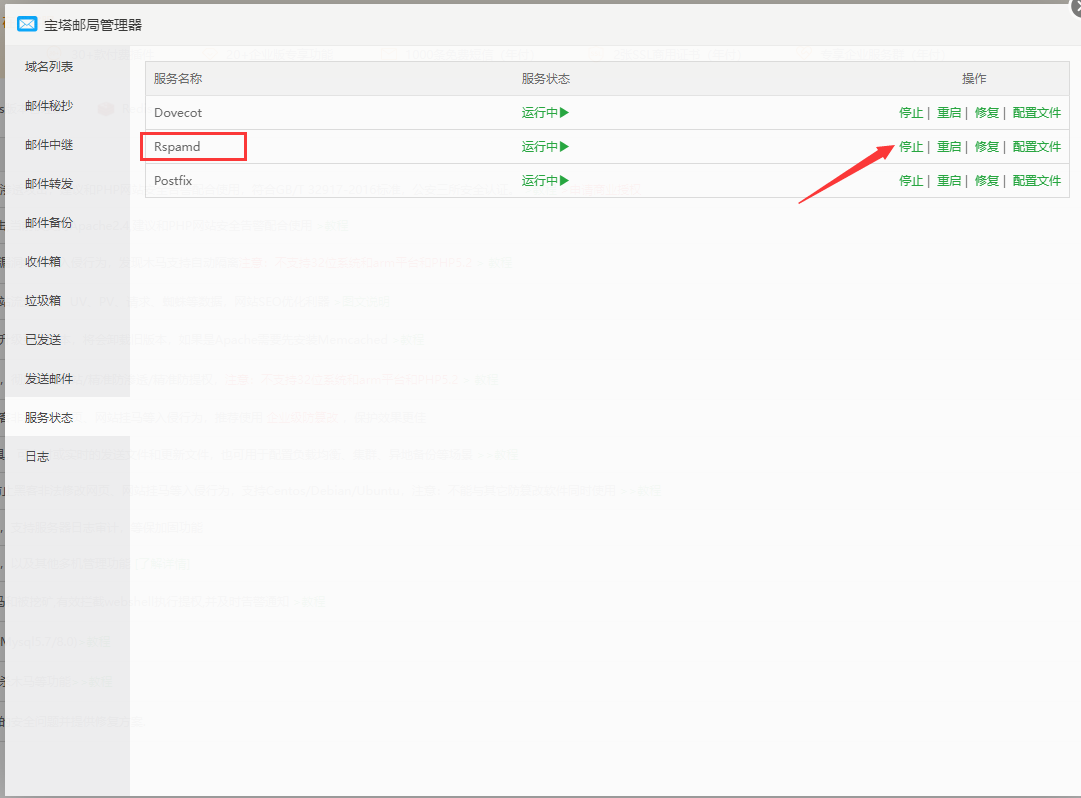
Task: Stop the Rspamd service
Action: click(x=911, y=147)
